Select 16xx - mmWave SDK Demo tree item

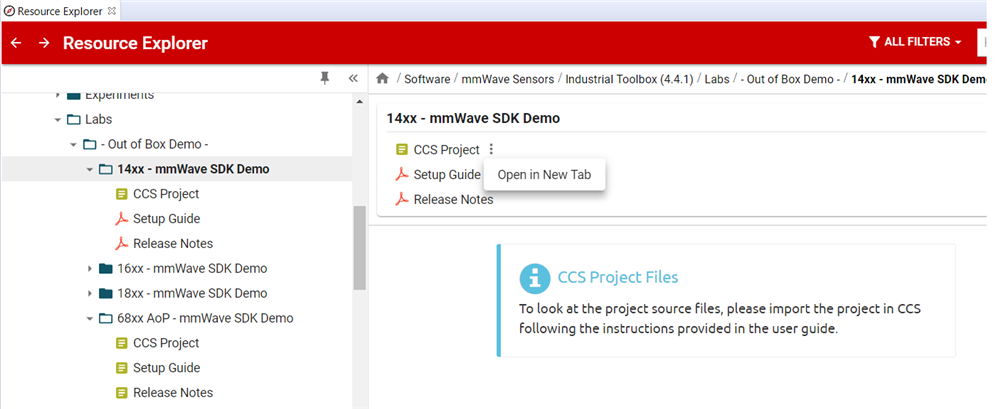click(x=192, y=269)
